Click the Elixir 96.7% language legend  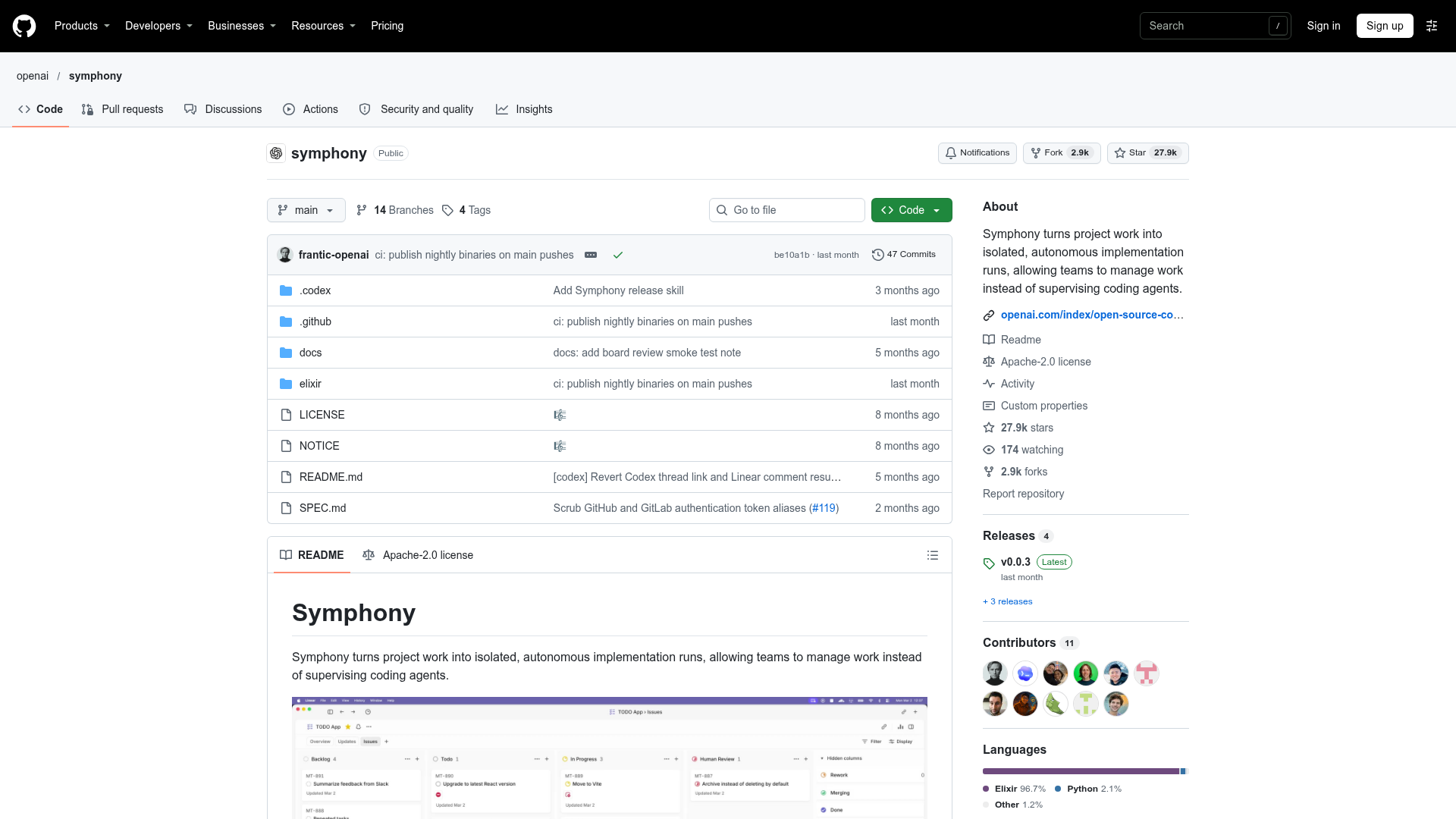click(1014, 789)
